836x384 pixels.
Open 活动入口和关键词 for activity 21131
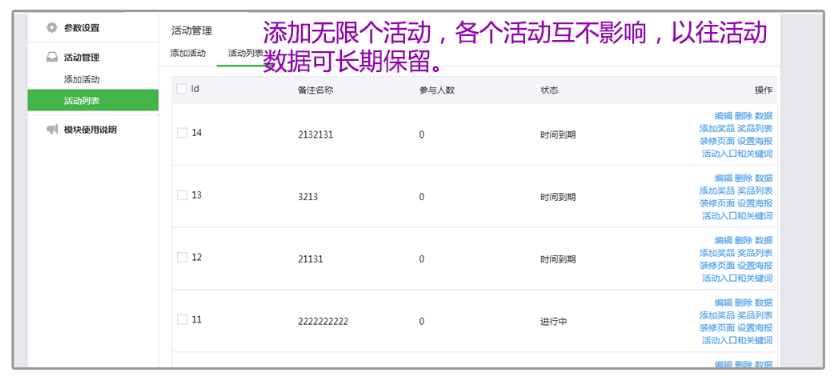[737, 278]
